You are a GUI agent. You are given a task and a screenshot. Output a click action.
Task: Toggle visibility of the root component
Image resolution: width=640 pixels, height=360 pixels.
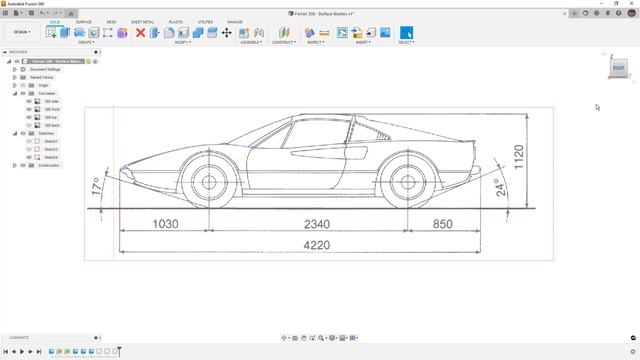click(17, 61)
